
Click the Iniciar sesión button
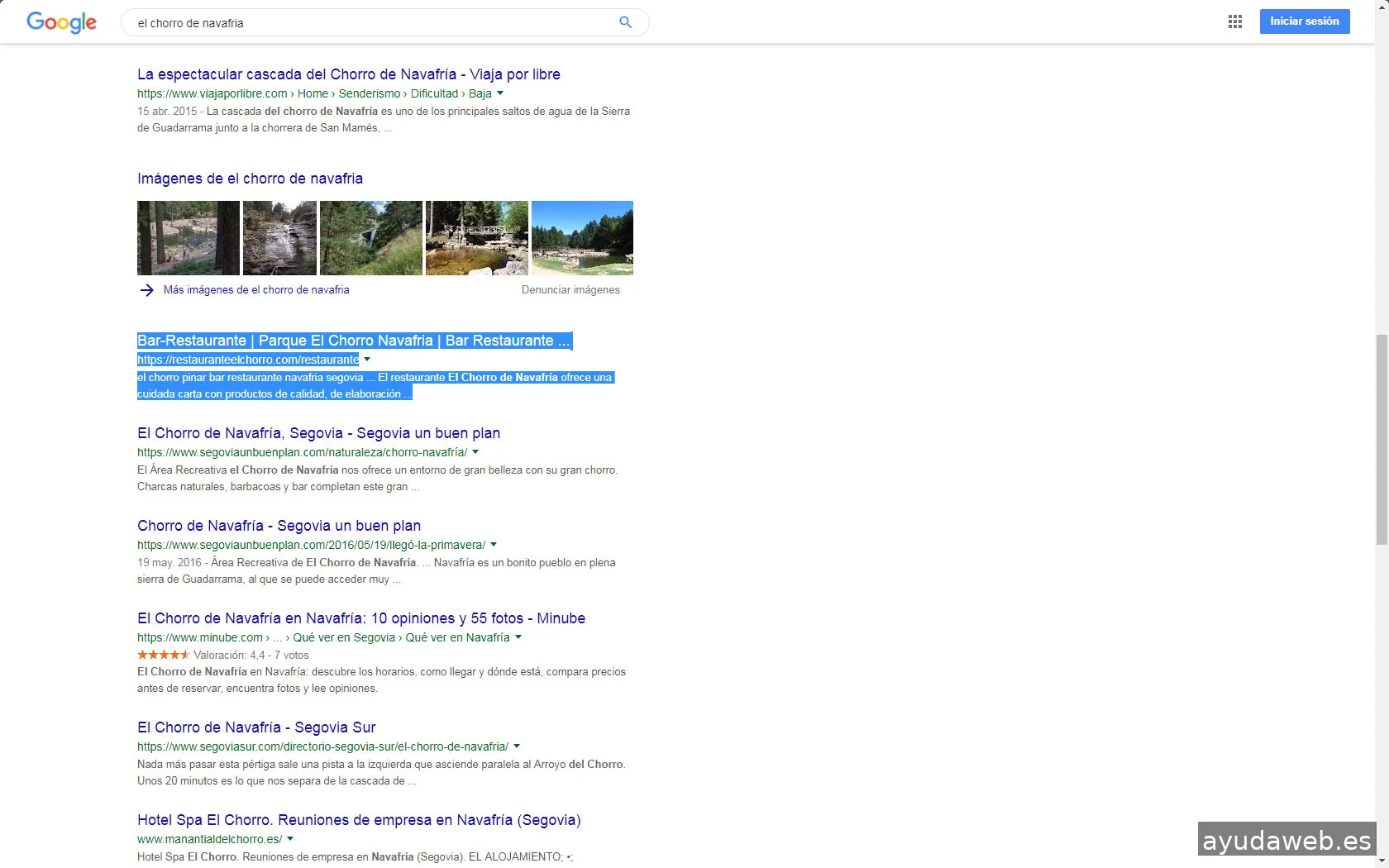tap(1304, 21)
